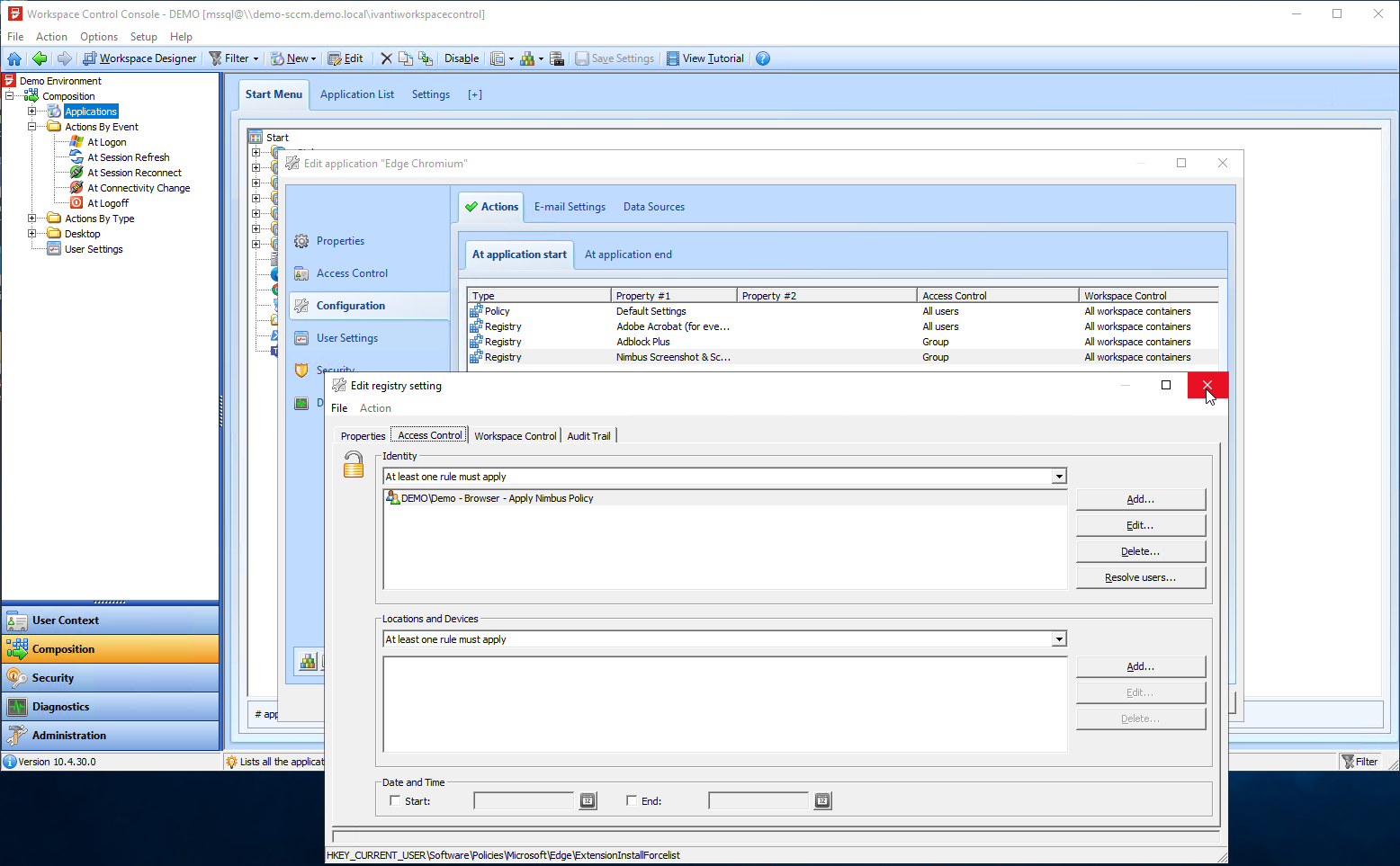
Task: Open the End date calendar picker
Action: coord(822,801)
